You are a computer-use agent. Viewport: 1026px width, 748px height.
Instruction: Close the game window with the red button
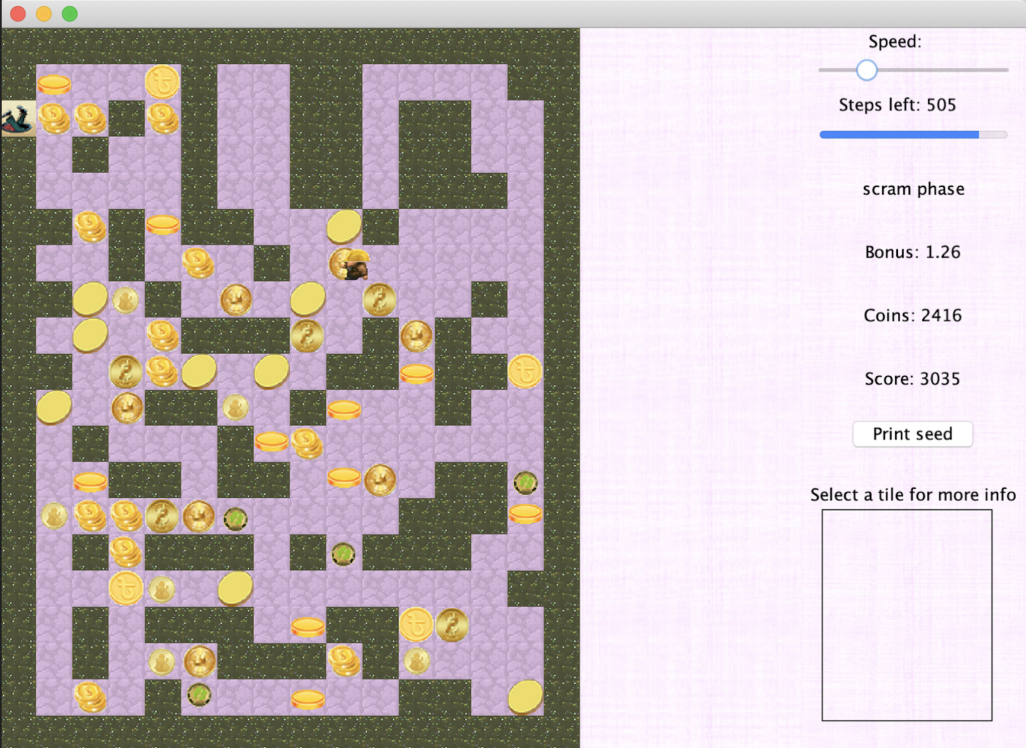[x=17, y=14]
